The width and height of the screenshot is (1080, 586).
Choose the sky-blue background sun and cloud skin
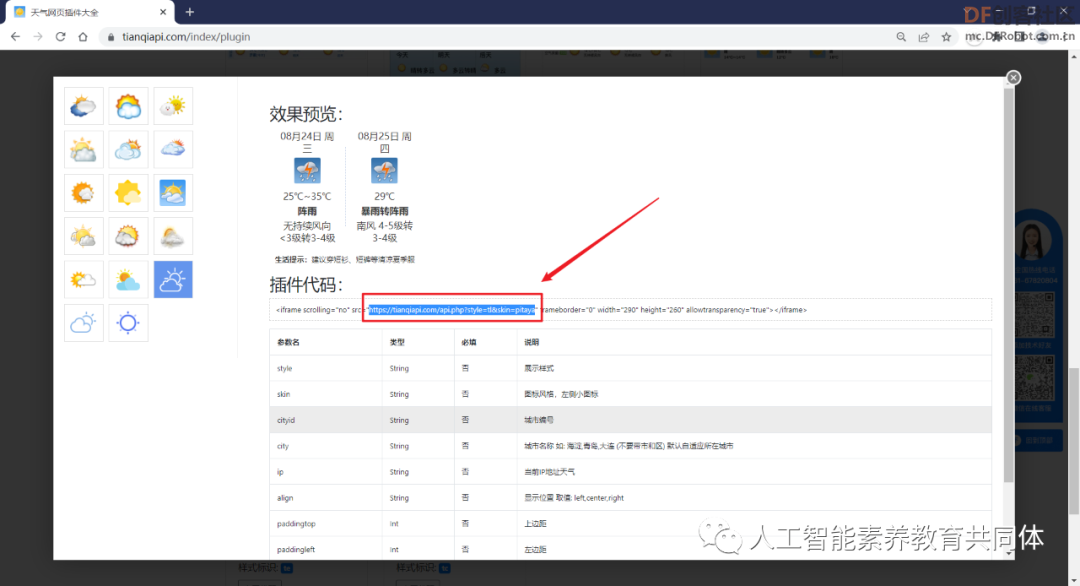click(173, 193)
